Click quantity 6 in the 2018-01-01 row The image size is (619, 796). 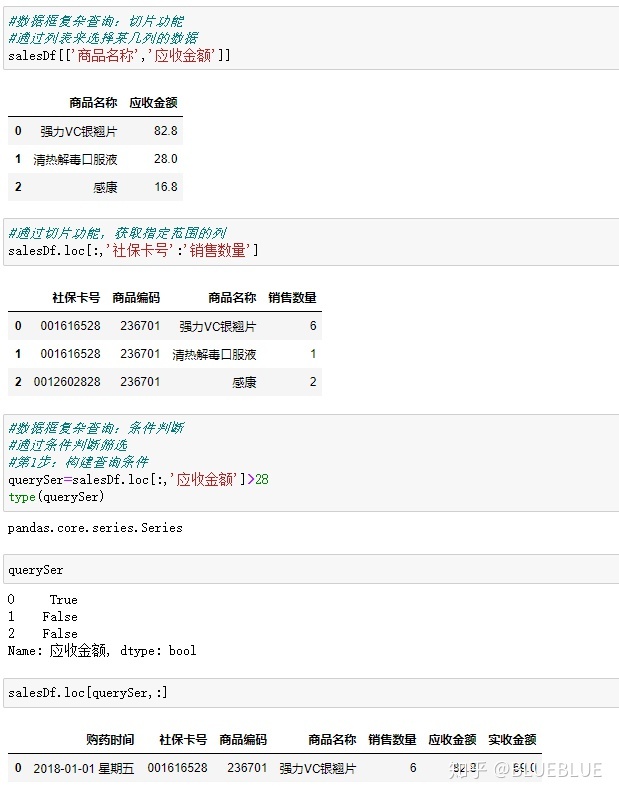pyautogui.click(x=413, y=768)
